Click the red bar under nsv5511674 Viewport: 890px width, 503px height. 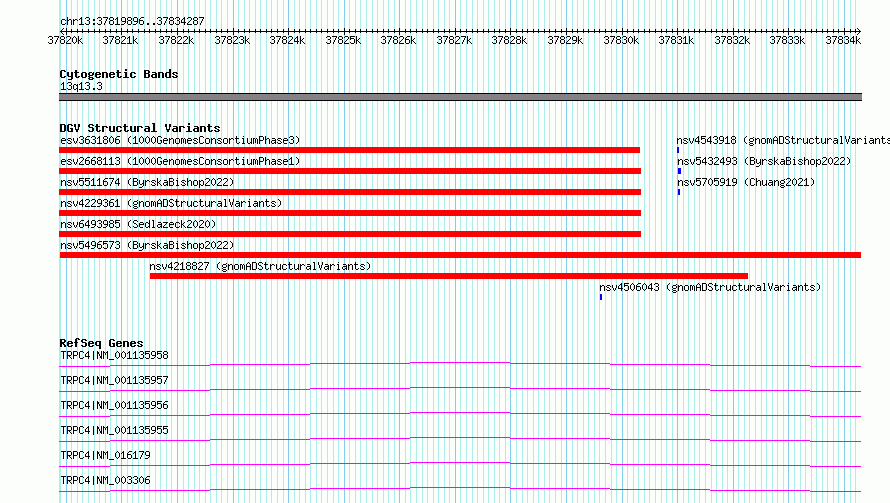(350, 192)
